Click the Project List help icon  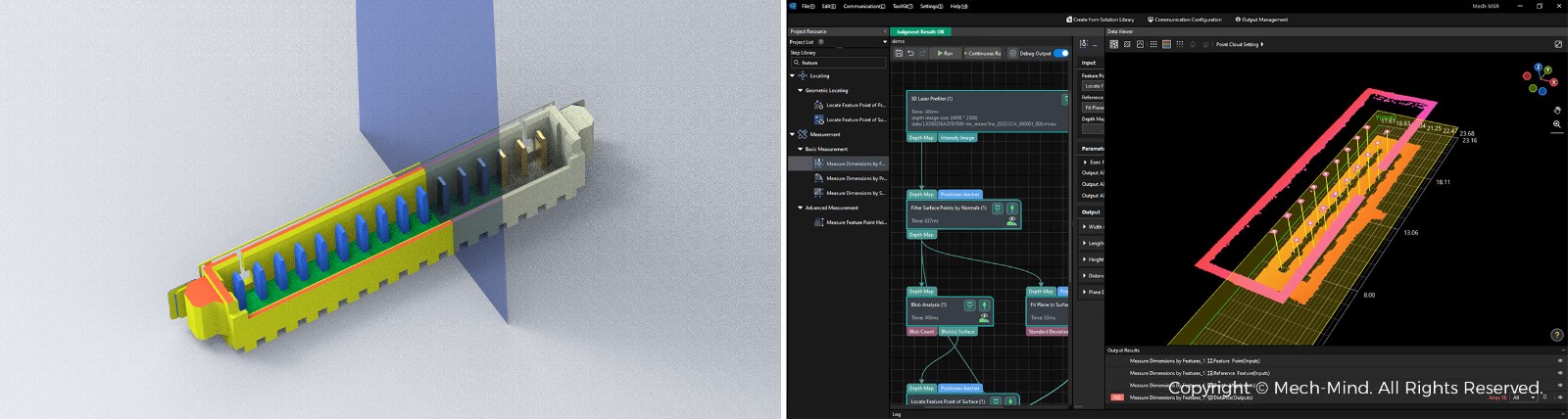click(x=821, y=42)
